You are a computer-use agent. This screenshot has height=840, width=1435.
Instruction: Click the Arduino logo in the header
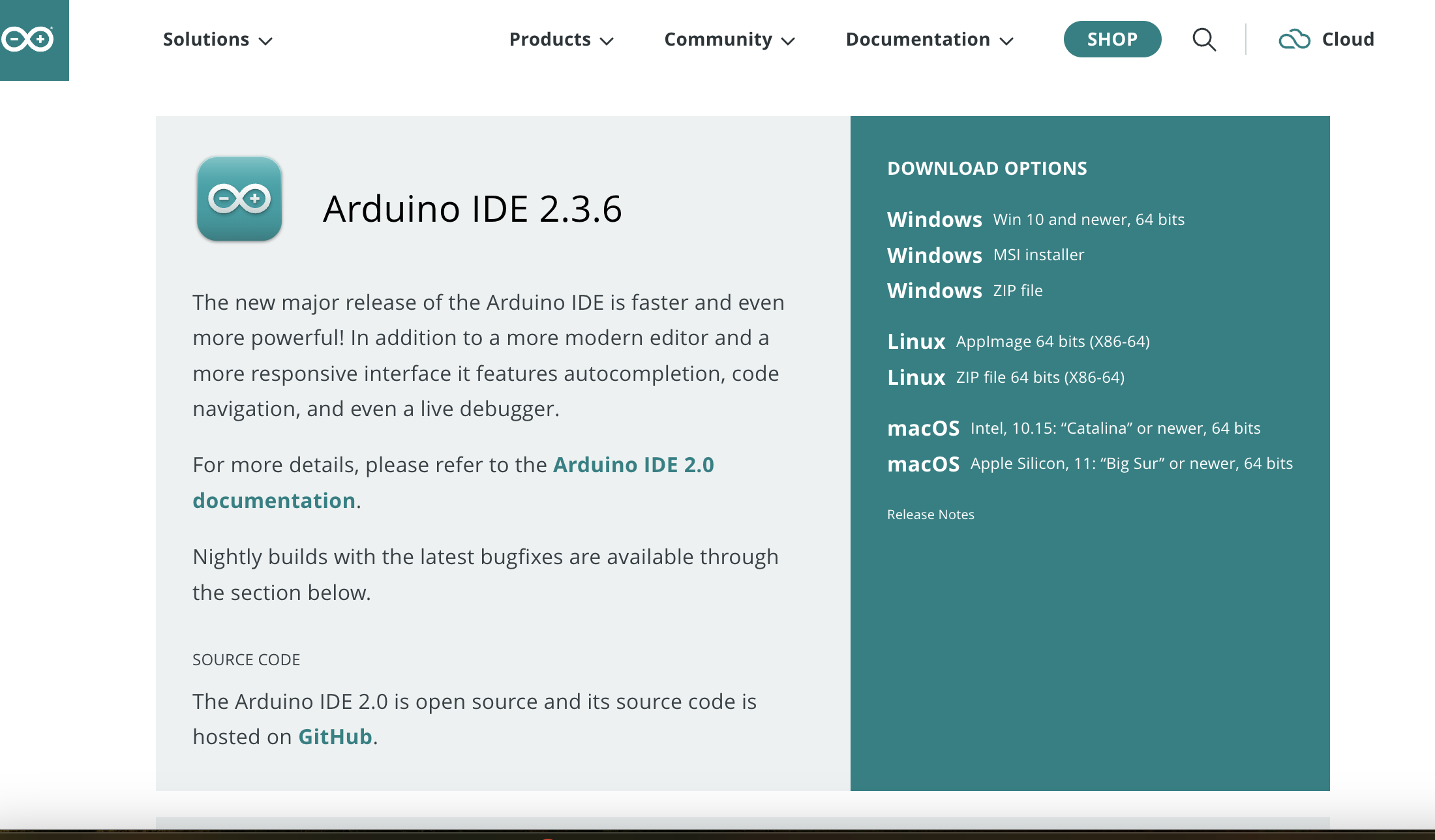(x=28, y=39)
